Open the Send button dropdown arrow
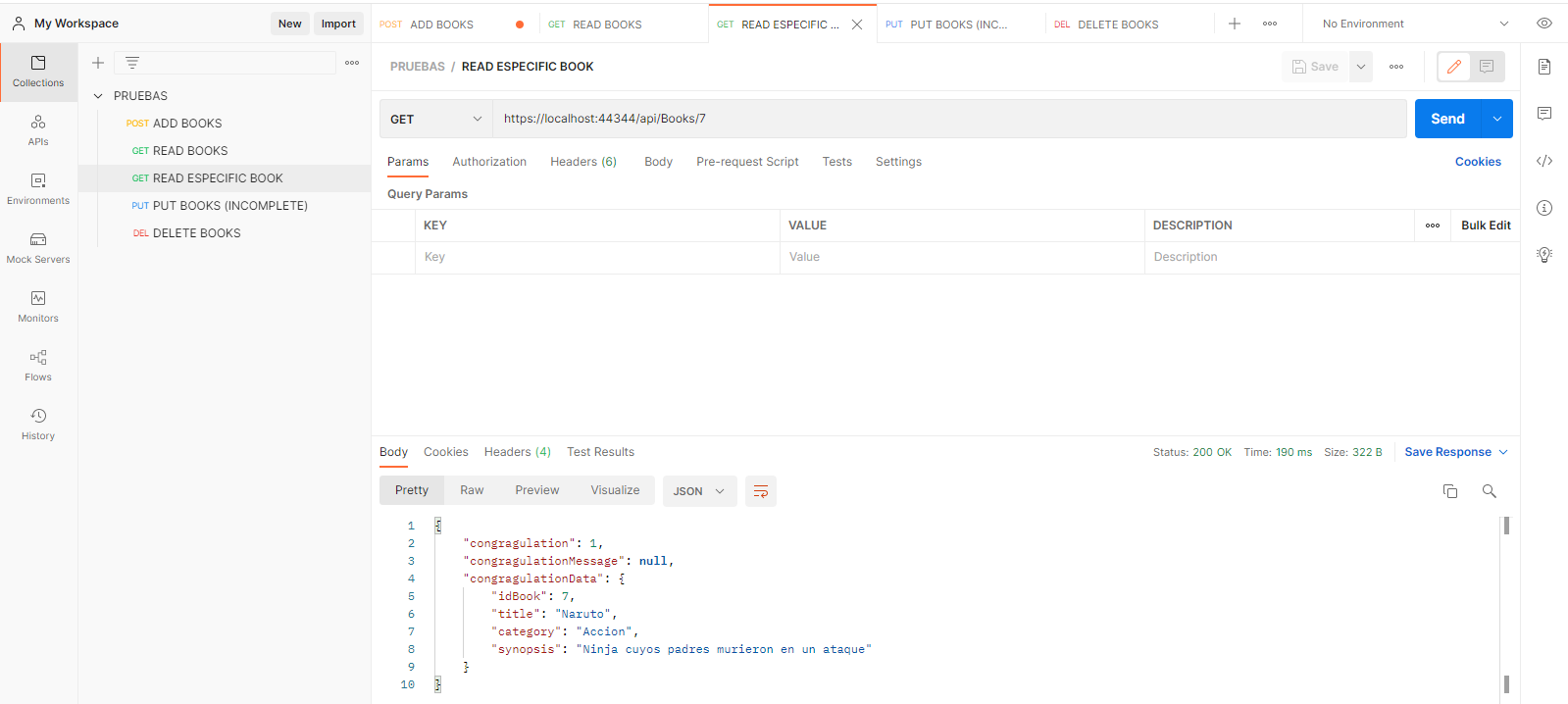Viewport: 1568px width, 704px height. (1497, 119)
